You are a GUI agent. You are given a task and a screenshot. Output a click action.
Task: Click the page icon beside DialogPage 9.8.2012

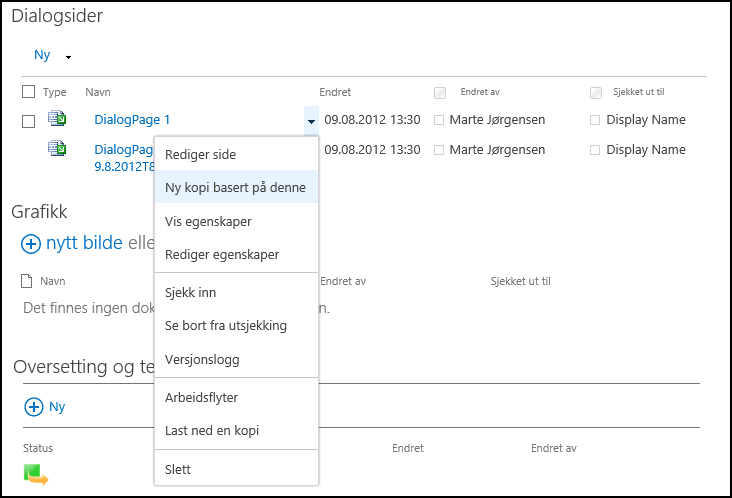click(x=57, y=148)
